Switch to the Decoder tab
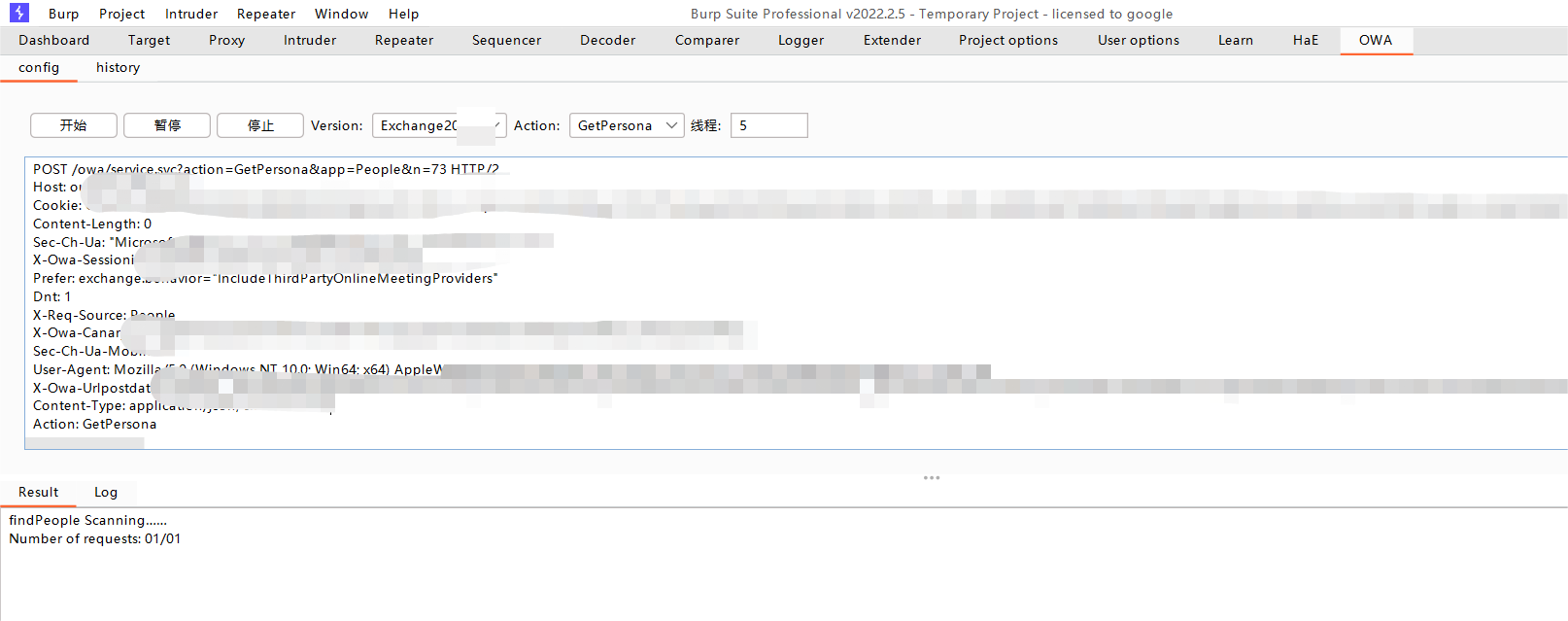 click(x=607, y=40)
